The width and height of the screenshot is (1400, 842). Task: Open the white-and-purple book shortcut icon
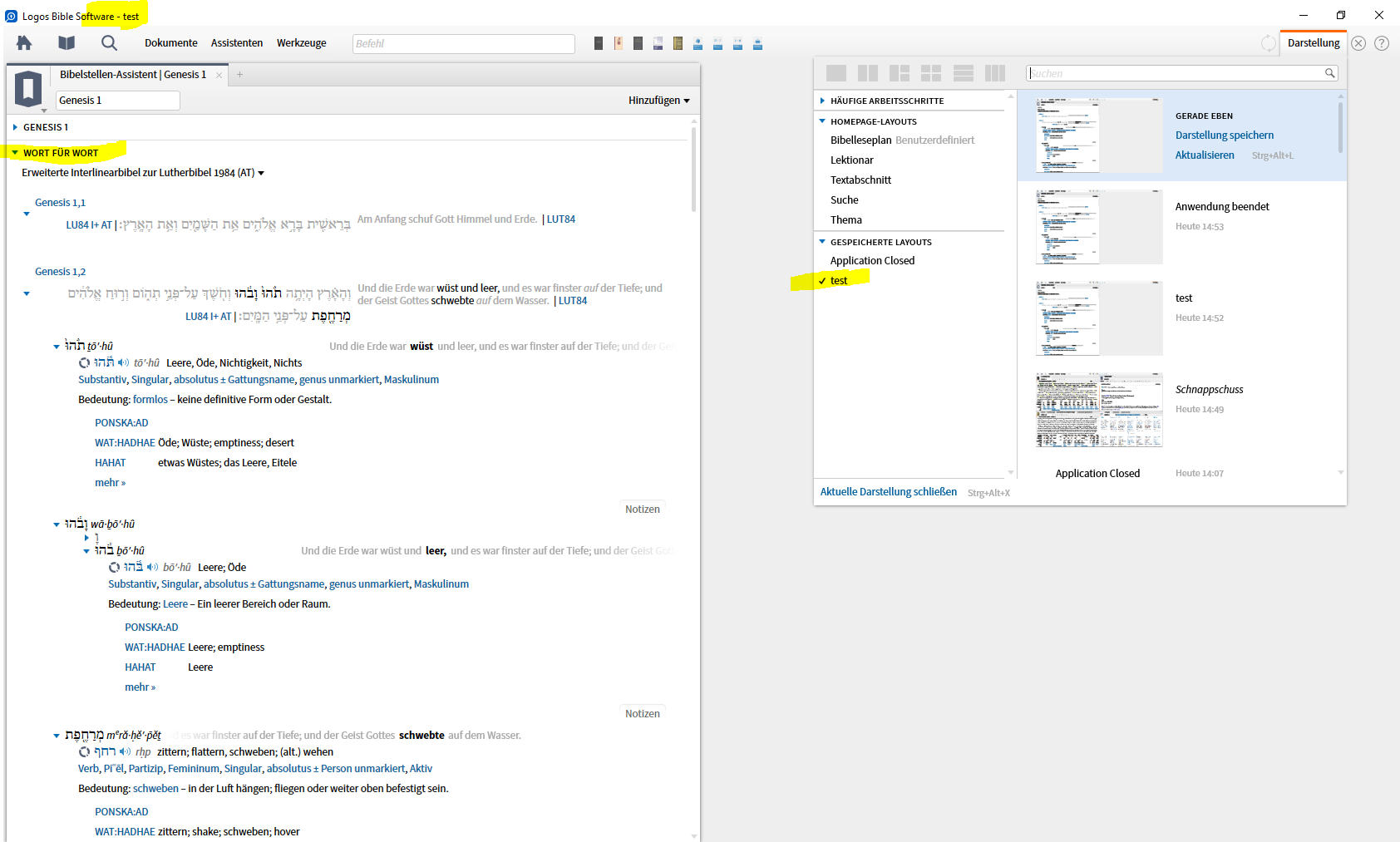(658, 43)
